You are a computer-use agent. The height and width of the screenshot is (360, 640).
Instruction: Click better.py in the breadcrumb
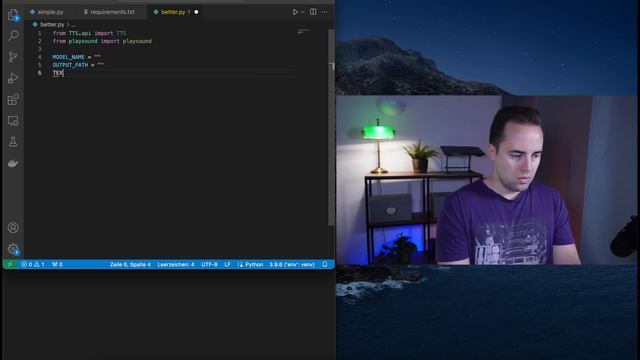tap(52, 24)
